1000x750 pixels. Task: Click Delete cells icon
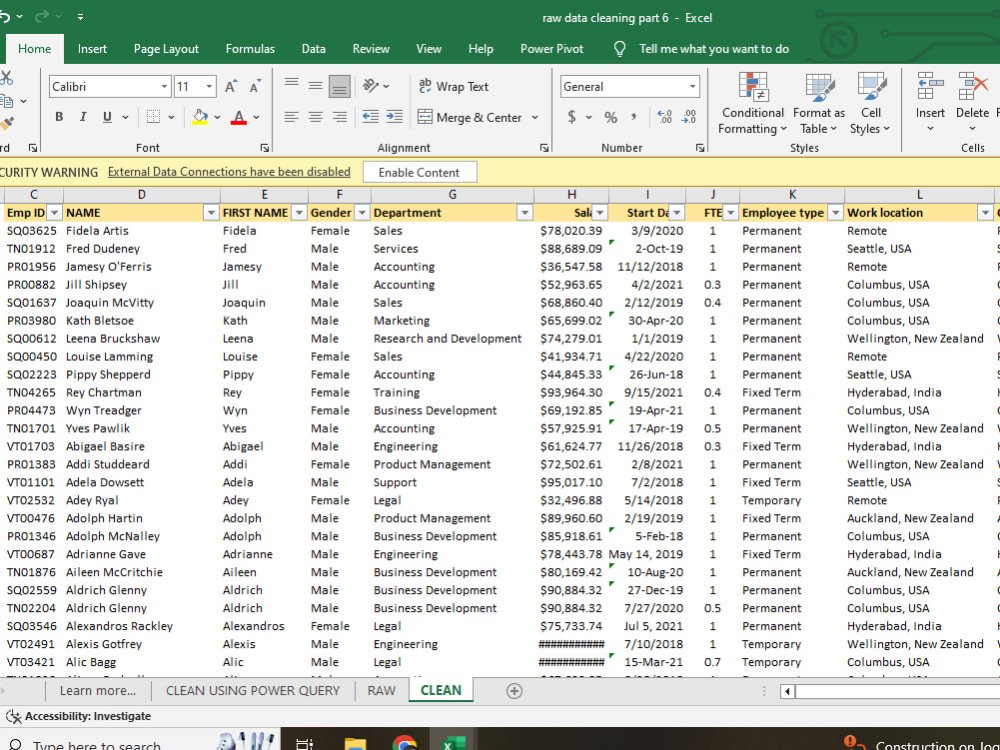click(972, 85)
